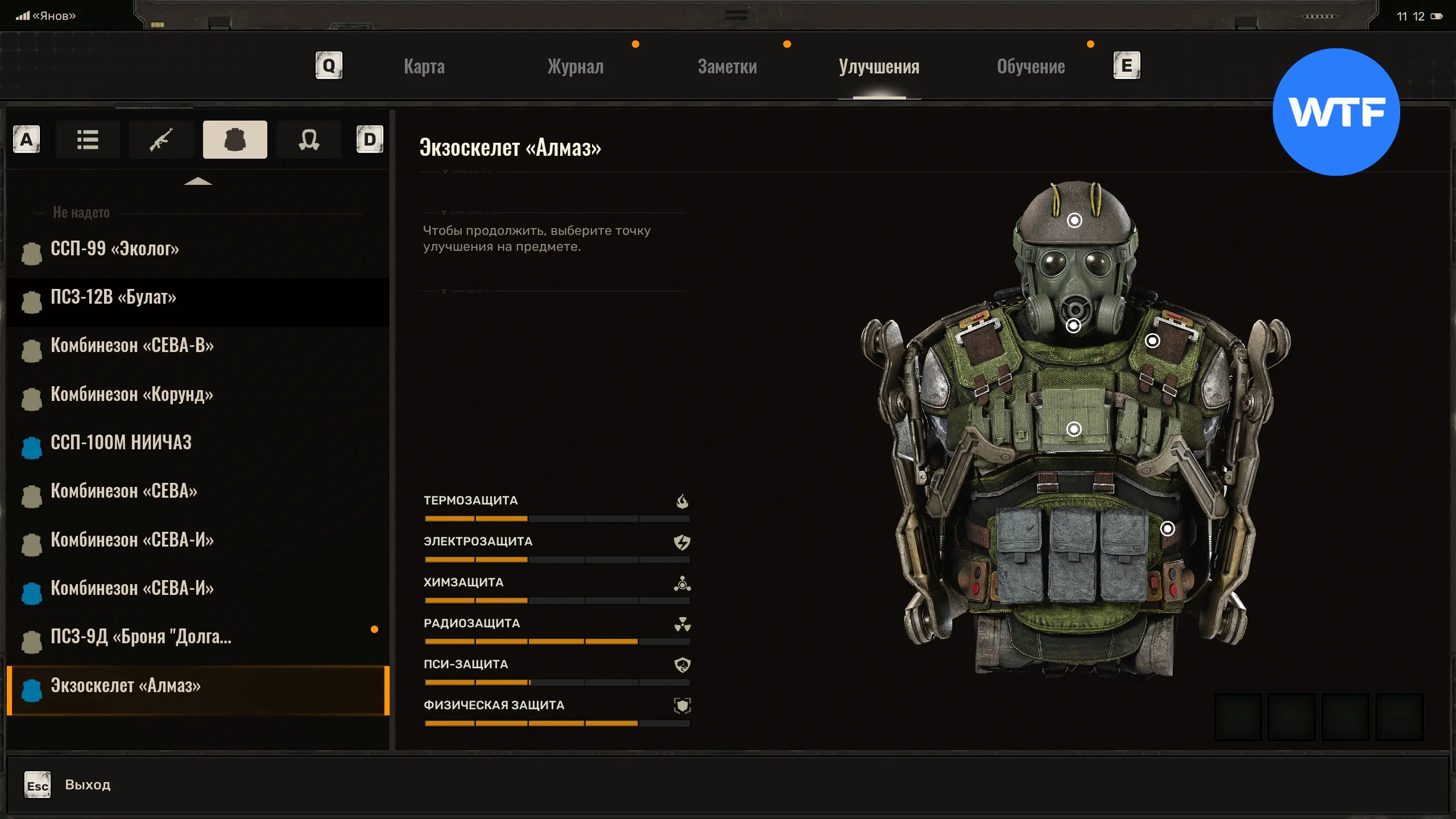The height and width of the screenshot is (819, 1456).
Task: Switch to the Журнал tab
Action: (575, 67)
